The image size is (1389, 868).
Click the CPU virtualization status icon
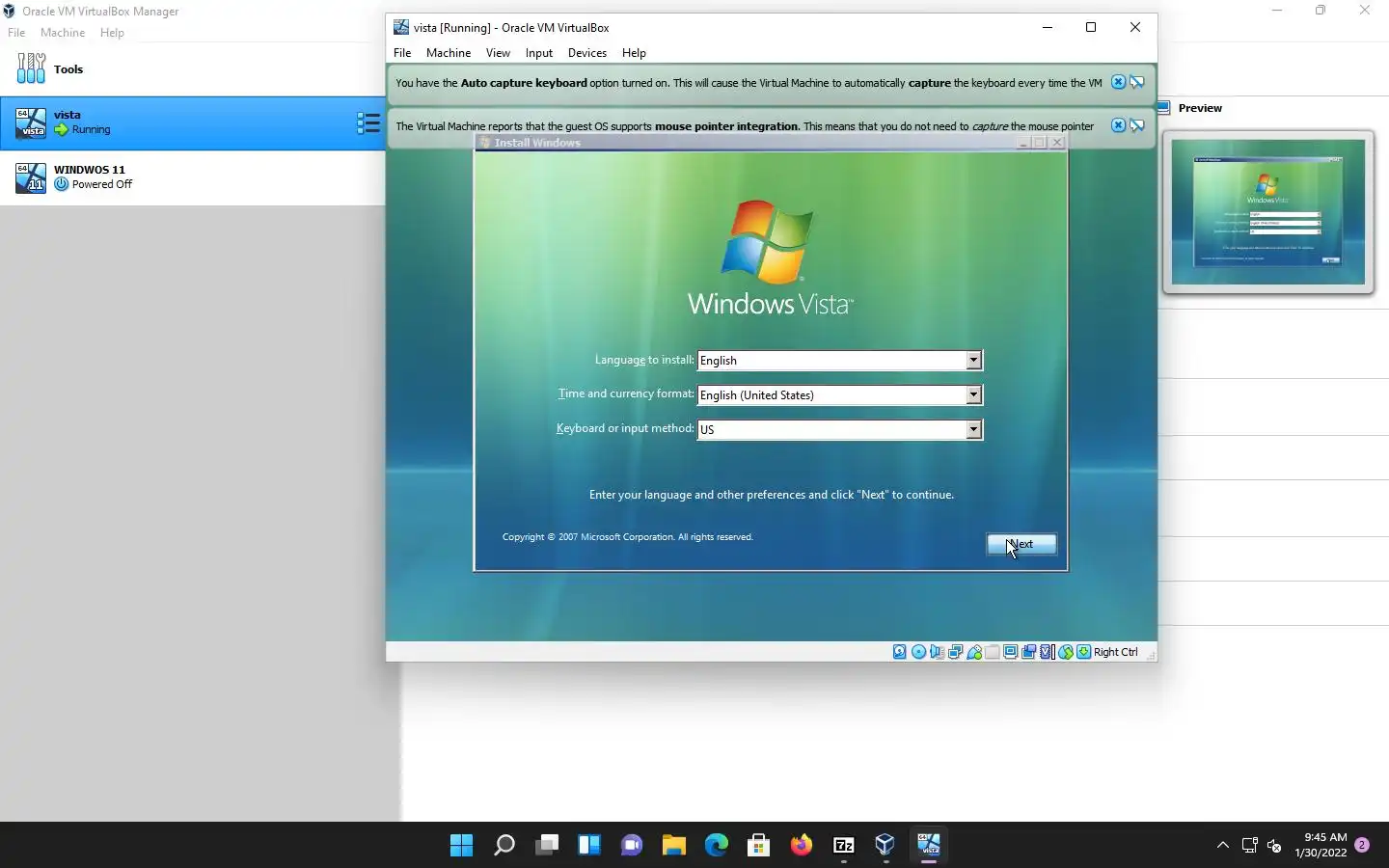point(1047,652)
